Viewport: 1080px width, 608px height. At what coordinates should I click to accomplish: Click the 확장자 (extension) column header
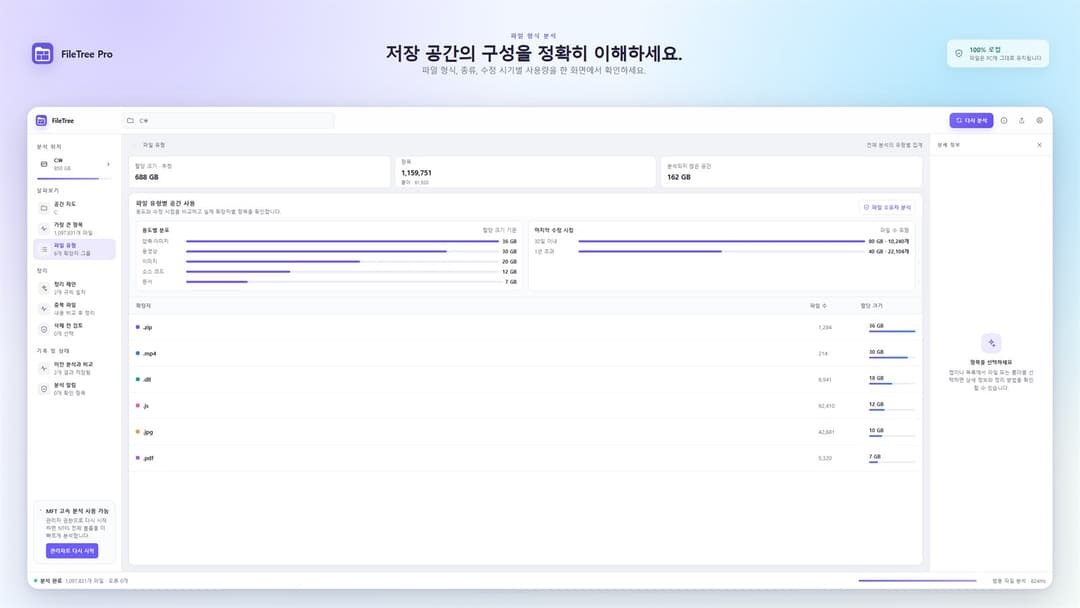pyautogui.click(x=143, y=306)
